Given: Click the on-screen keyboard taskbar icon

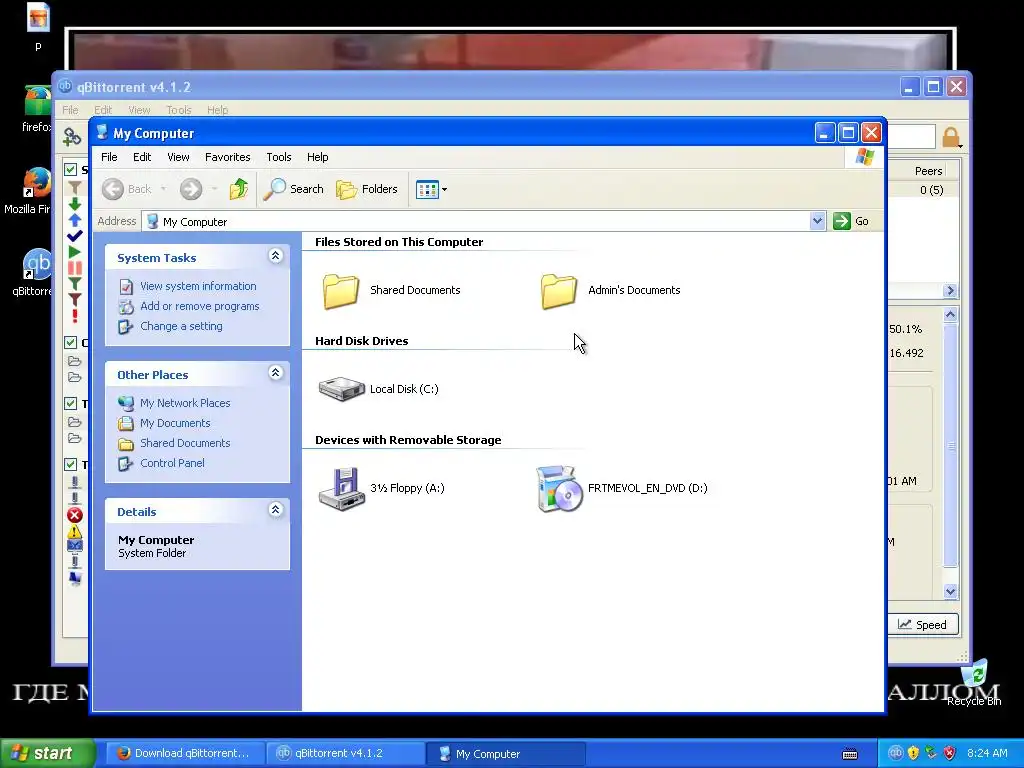Looking at the screenshot, I should click(850, 754).
